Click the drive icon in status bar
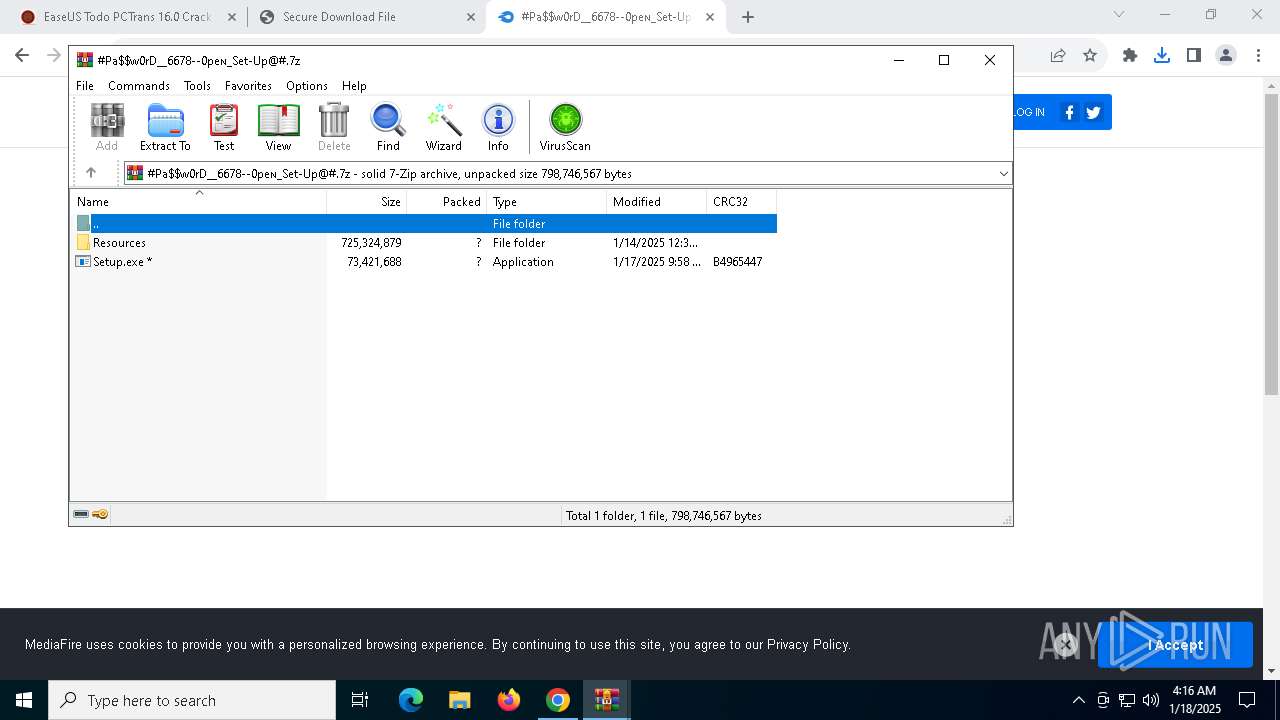This screenshot has height=720, width=1280. [x=81, y=514]
